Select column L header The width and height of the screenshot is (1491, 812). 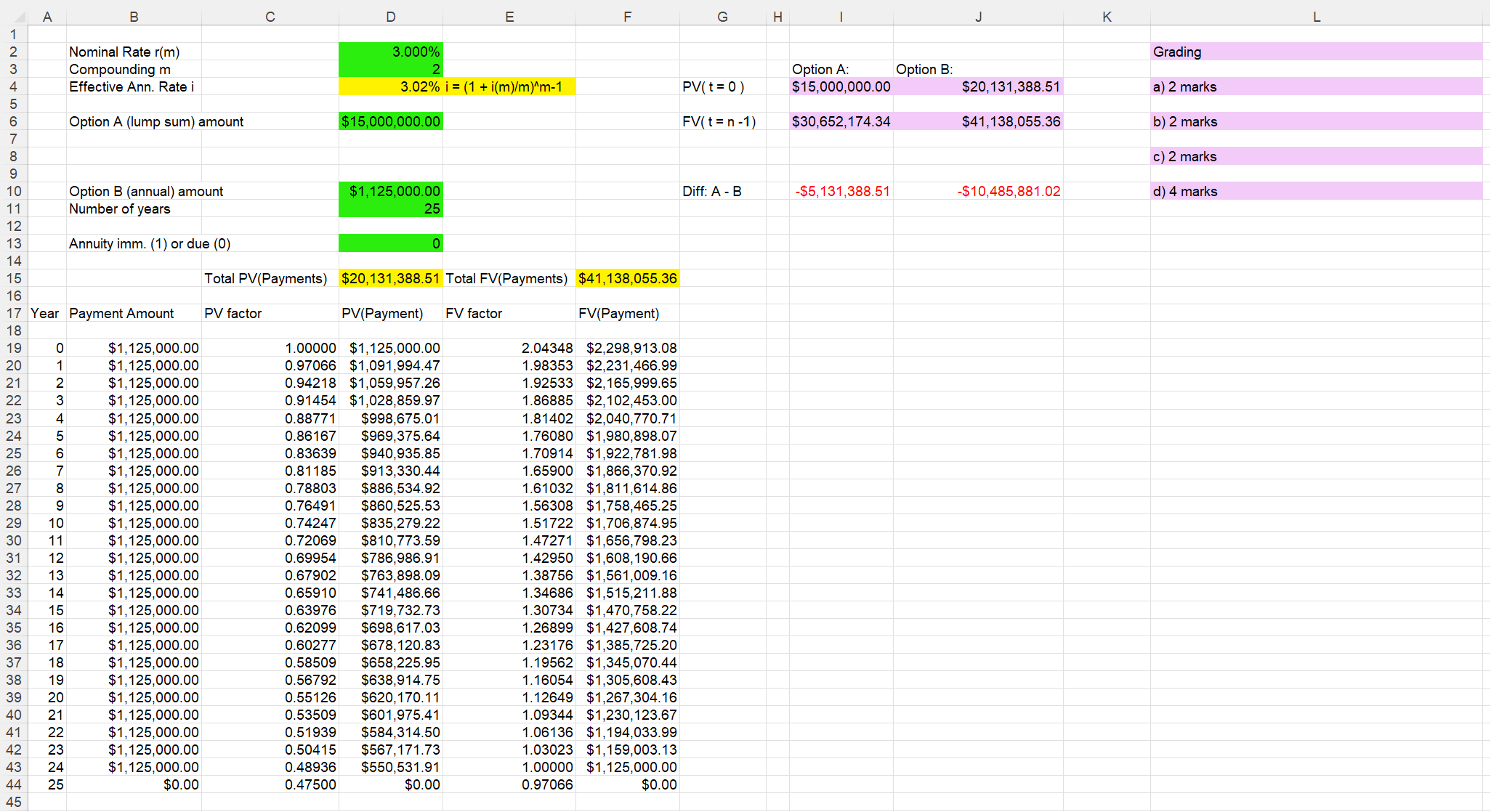1317,17
